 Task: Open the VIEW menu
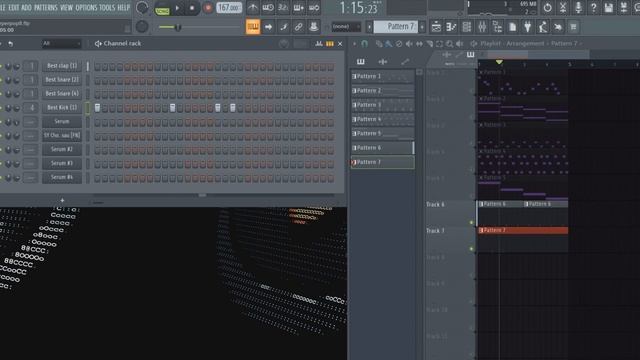pos(66,7)
